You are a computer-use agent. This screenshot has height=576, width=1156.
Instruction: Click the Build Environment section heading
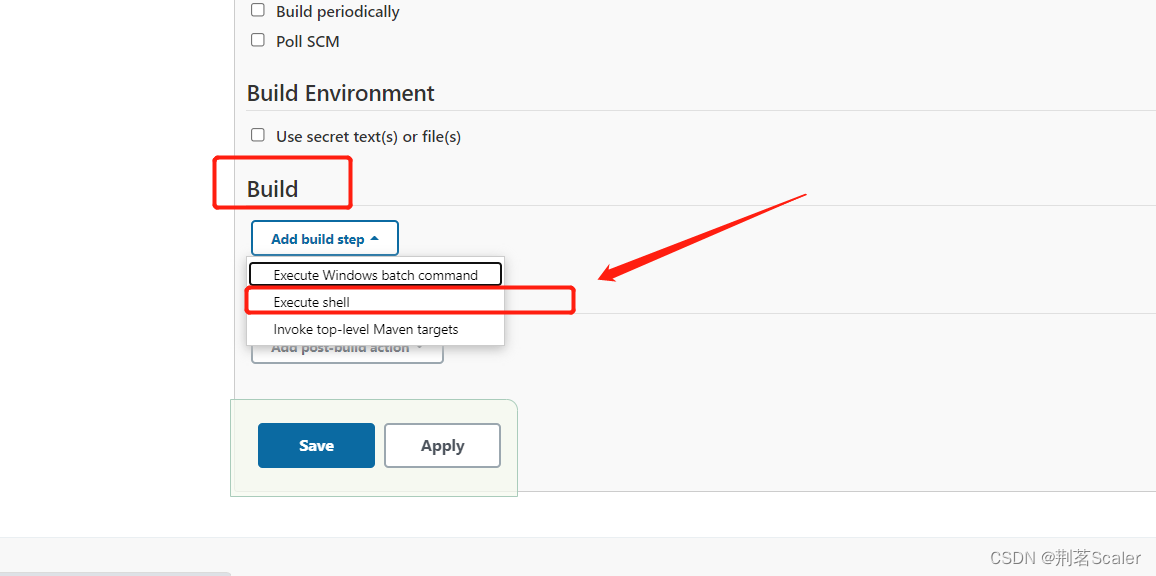tap(340, 93)
